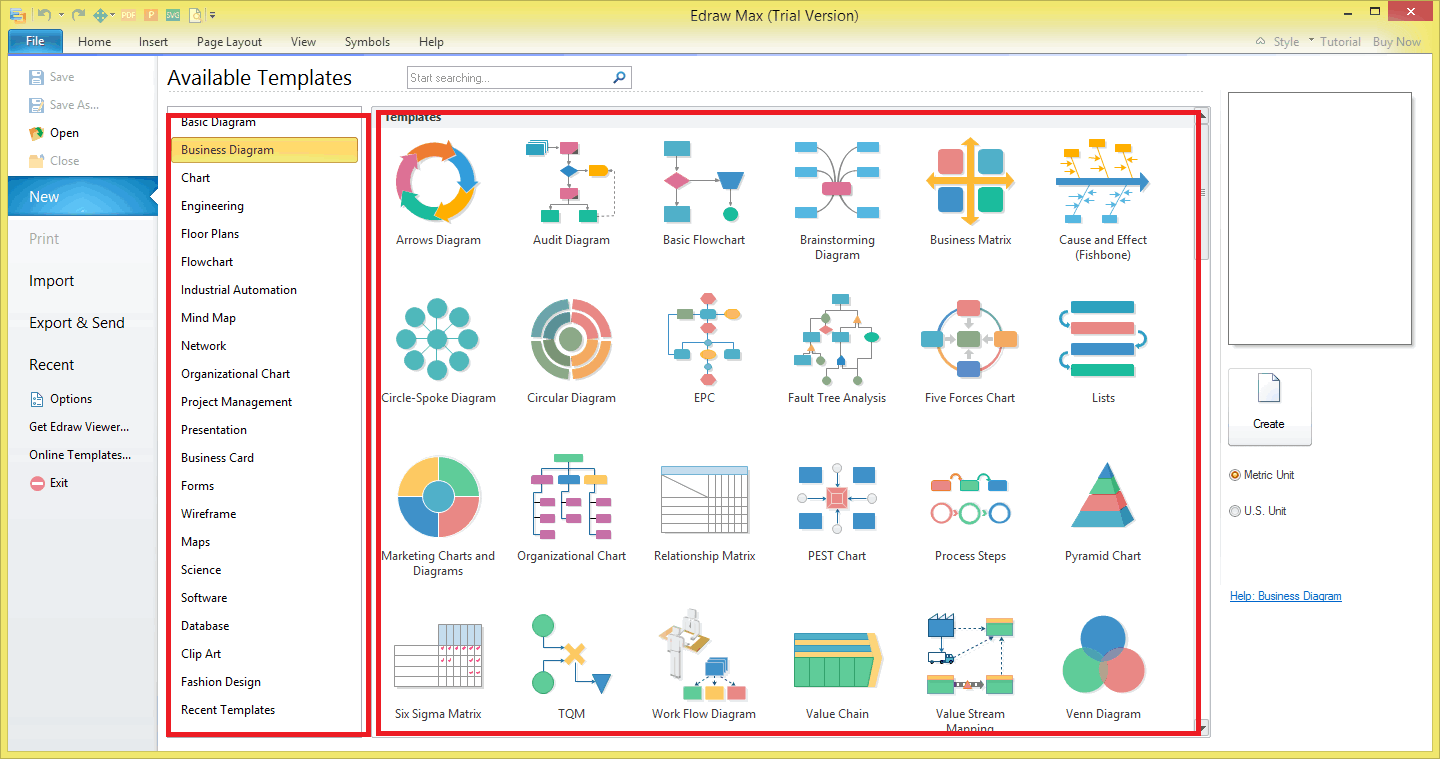1440x759 pixels.
Task: Select the Floor Plans category
Action: tap(264, 234)
